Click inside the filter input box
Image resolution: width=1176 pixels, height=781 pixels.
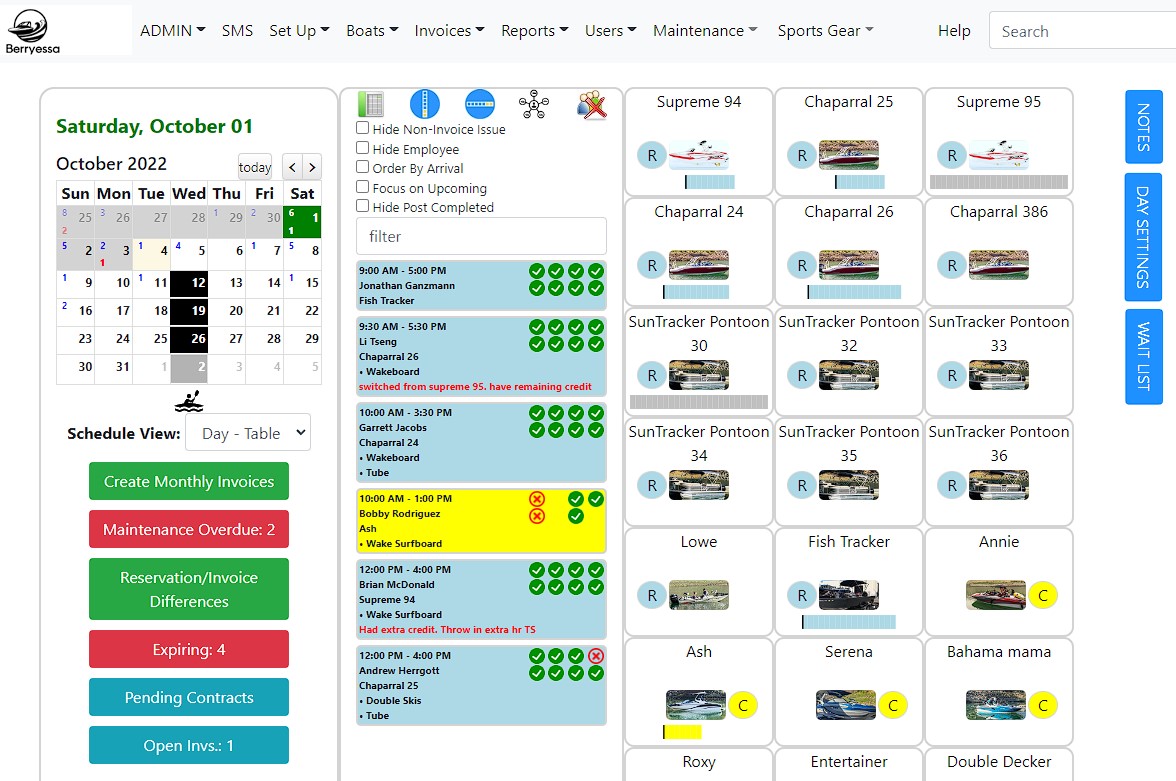pyautogui.click(x=481, y=236)
